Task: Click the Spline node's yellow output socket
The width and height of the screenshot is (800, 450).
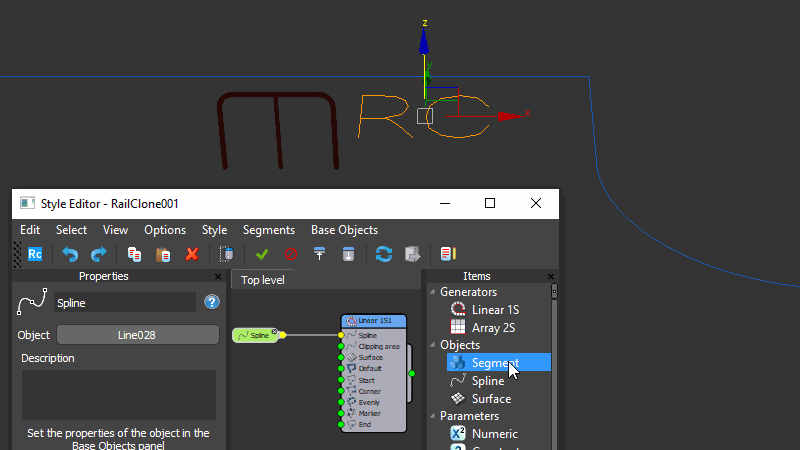Action: 283,335
